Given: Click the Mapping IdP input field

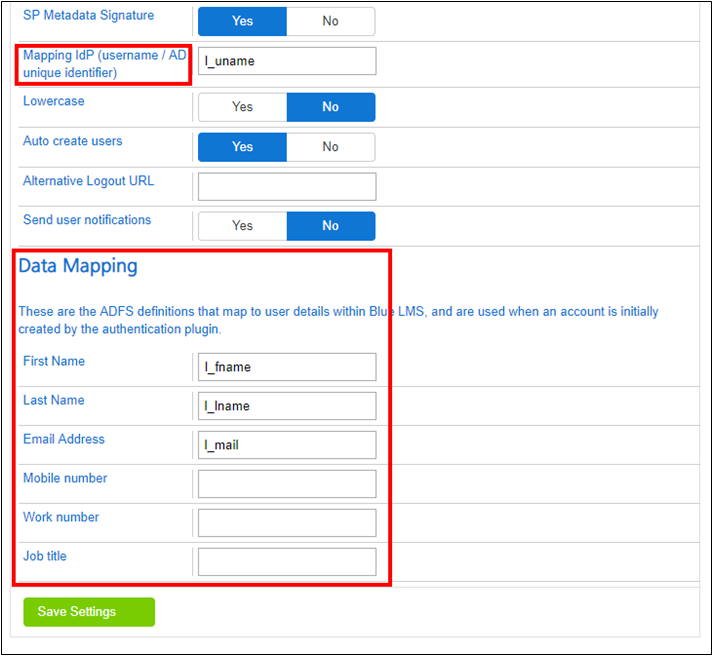Looking at the screenshot, I should click(x=287, y=61).
